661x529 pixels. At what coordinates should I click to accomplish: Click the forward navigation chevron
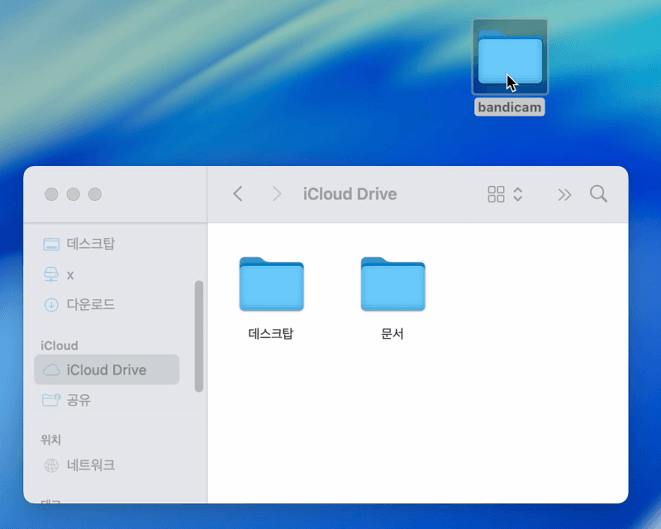277,194
